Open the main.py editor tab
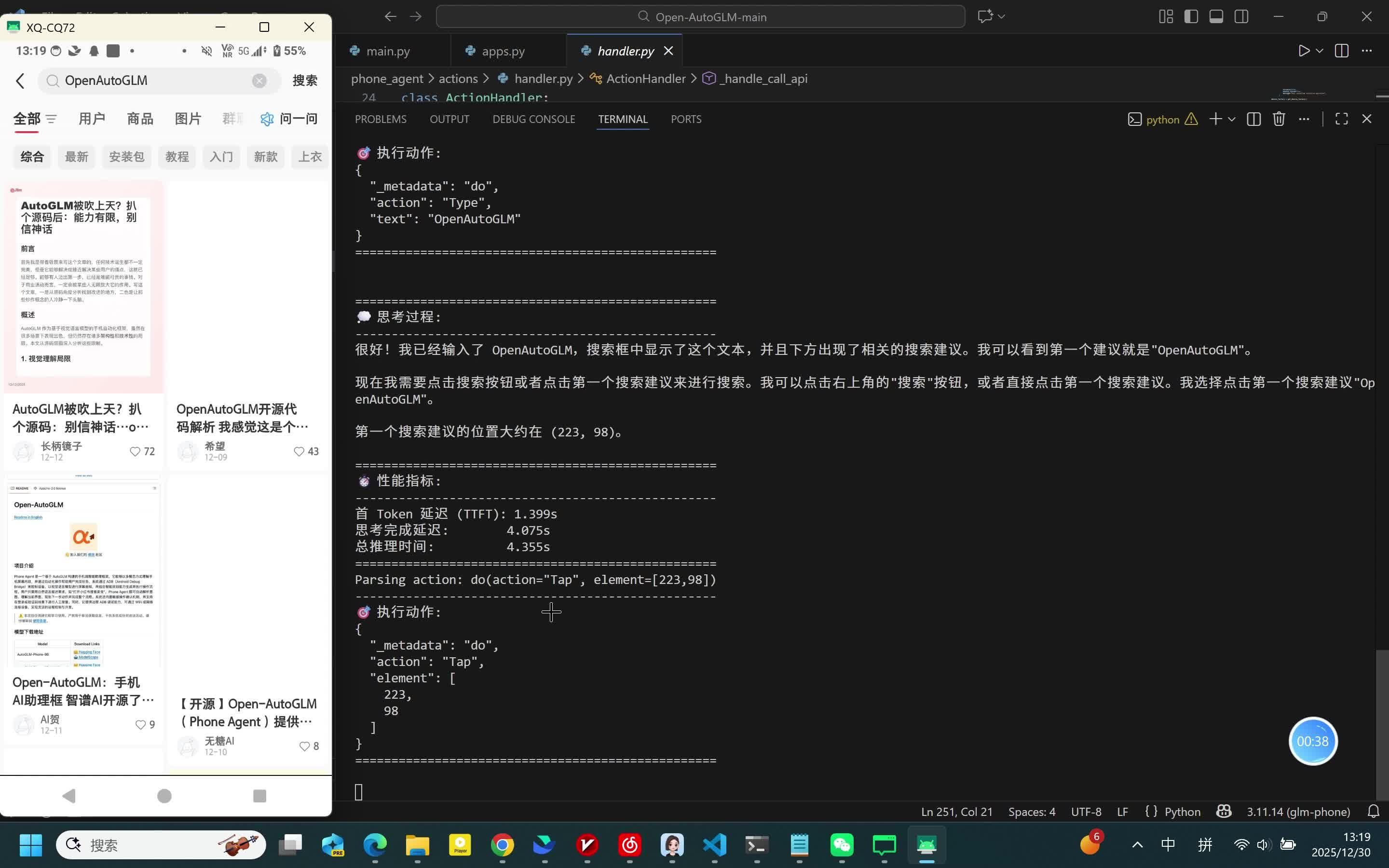1389x868 pixels. [387, 51]
